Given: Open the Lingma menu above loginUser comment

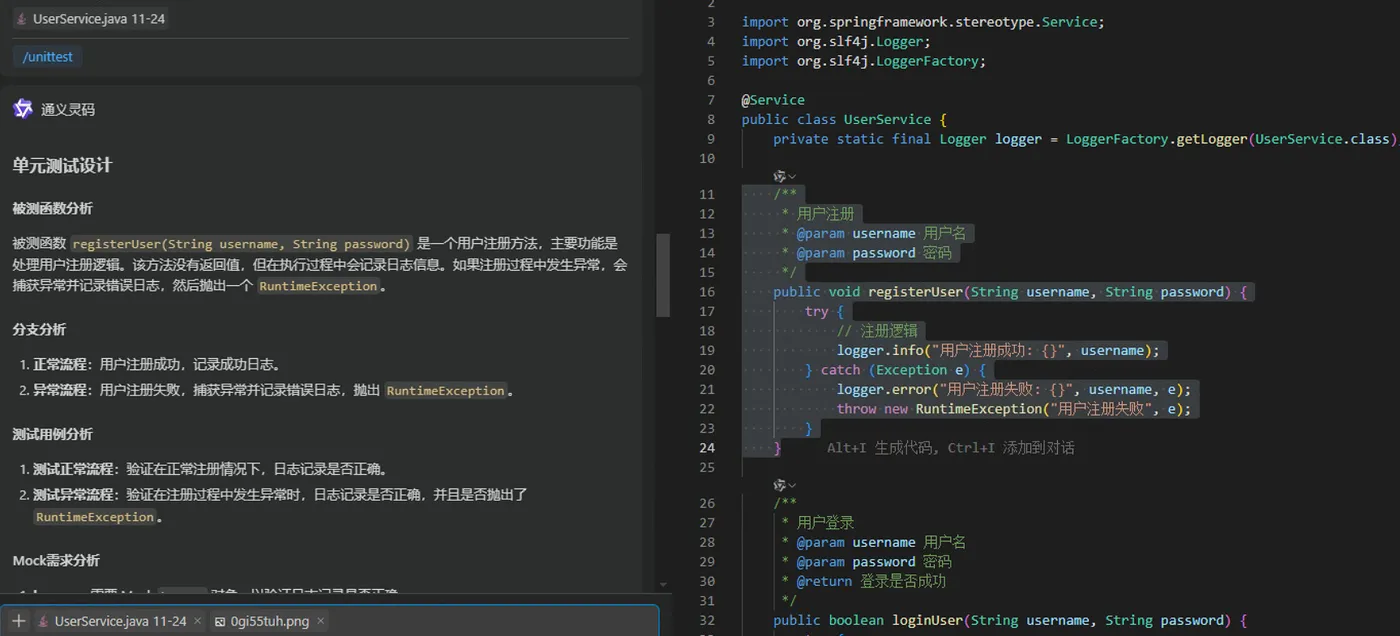Looking at the screenshot, I should pyautogui.click(x=780, y=485).
